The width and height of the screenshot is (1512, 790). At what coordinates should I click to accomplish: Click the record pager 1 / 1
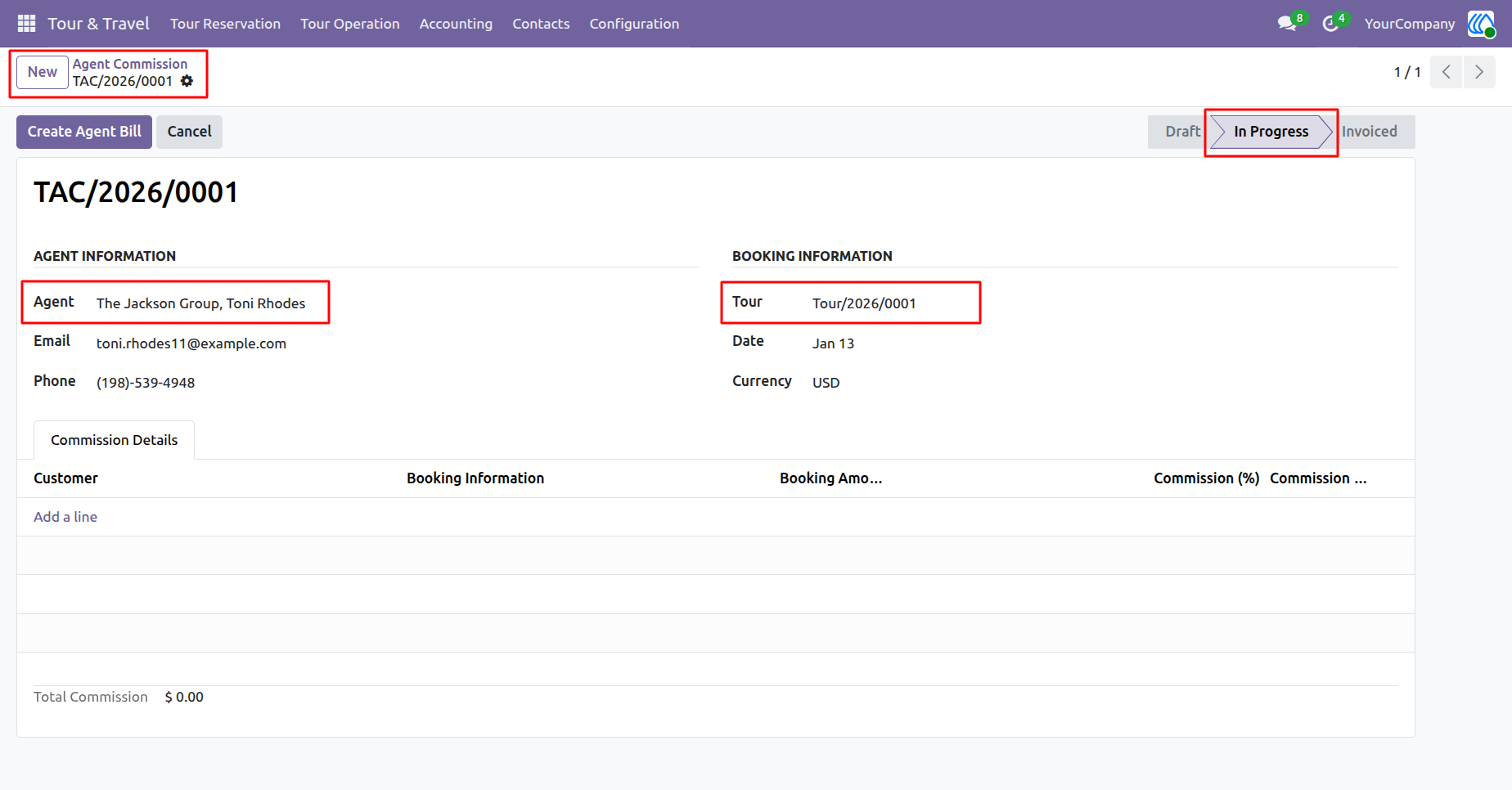point(1407,72)
